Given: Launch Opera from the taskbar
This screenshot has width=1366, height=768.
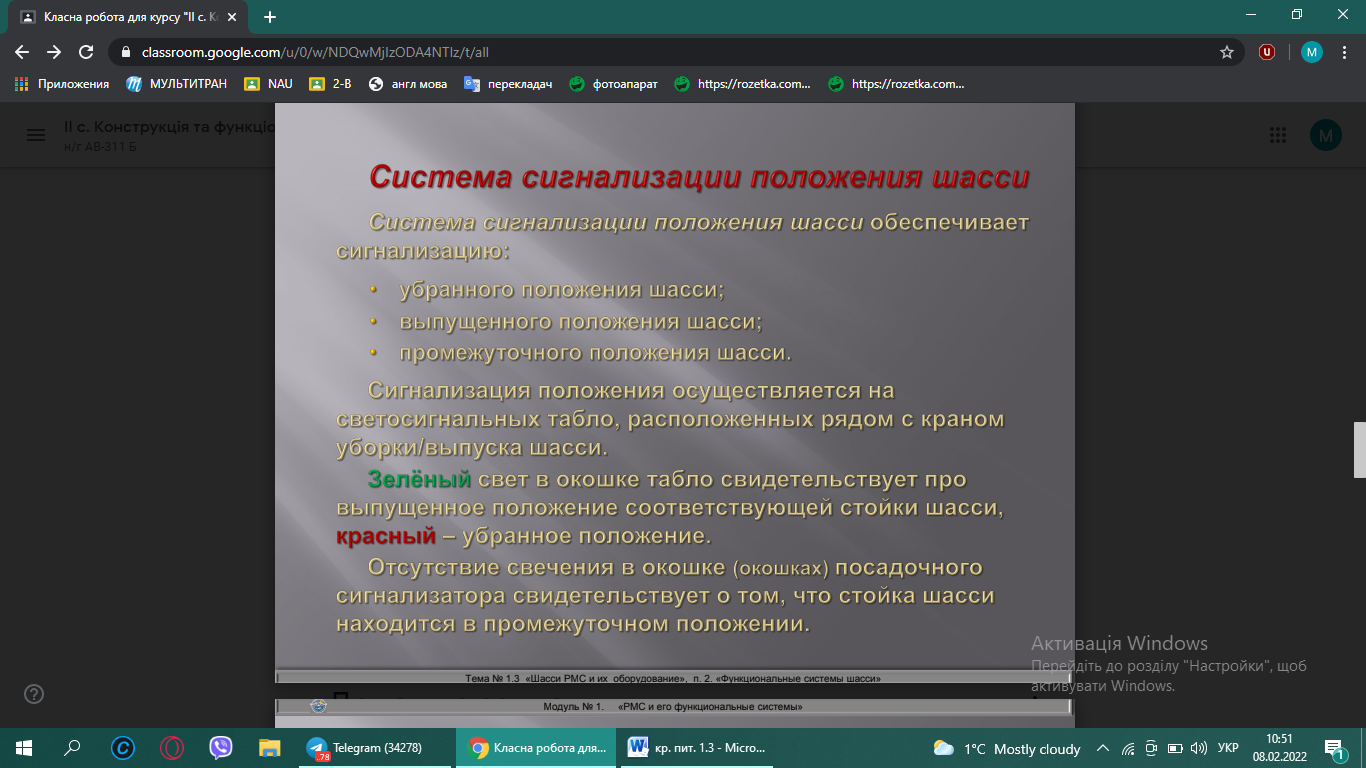Looking at the screenshot, I should [172, 747].
